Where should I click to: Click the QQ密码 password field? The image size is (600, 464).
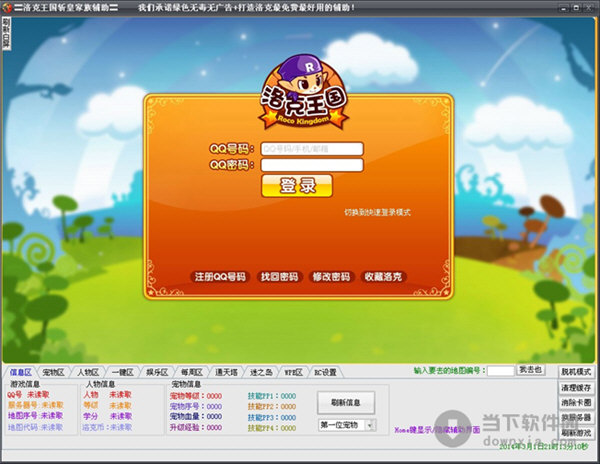[x=312, y=165]
